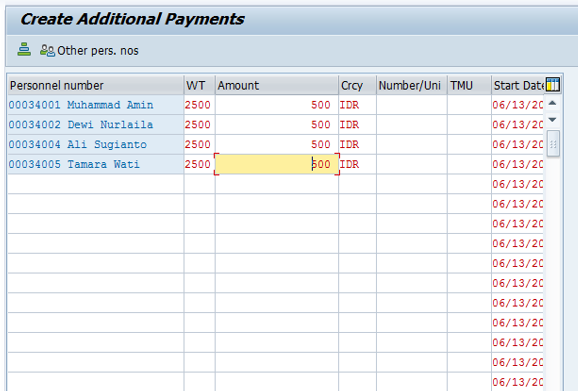Click currency IDR for Dewi Nurlaila
The height and width of the screenshot is (391, 578).
357,125
